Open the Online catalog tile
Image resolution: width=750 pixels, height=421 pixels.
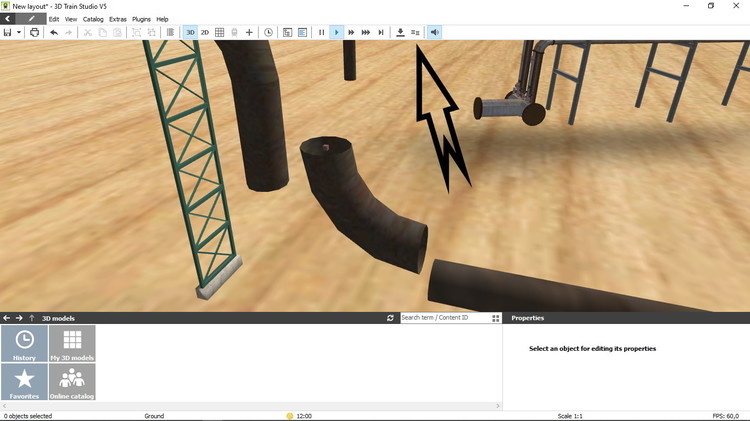pos(72,381)
